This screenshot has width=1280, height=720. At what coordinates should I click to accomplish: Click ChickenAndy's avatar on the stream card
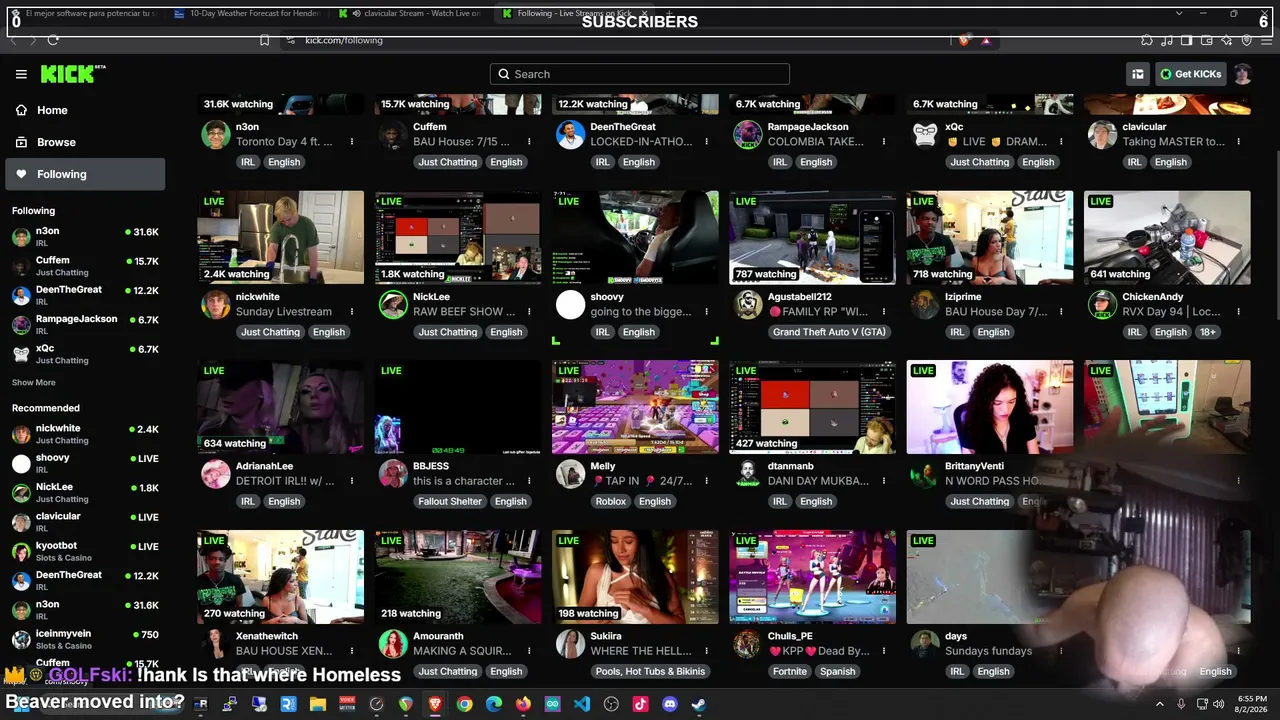coord(1102,305)
